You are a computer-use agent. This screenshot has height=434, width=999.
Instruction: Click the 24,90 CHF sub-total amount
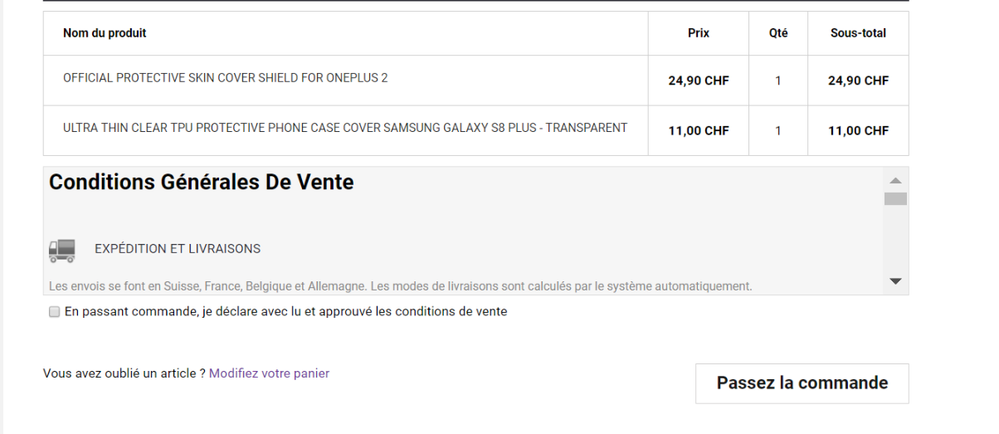(858, 81)
